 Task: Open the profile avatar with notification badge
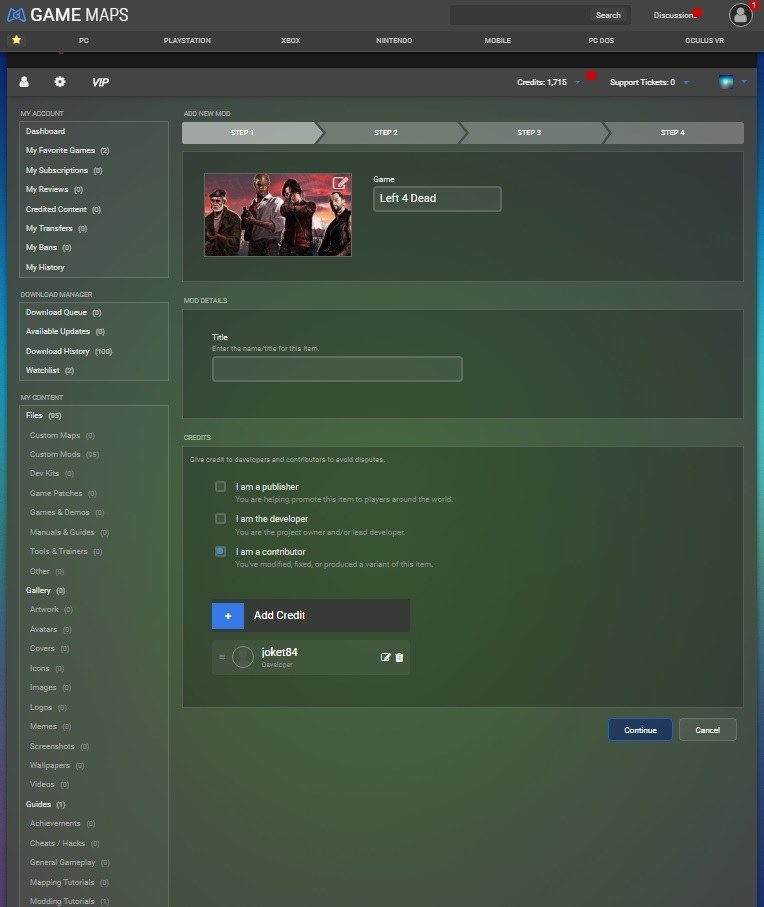coord(740,14)
